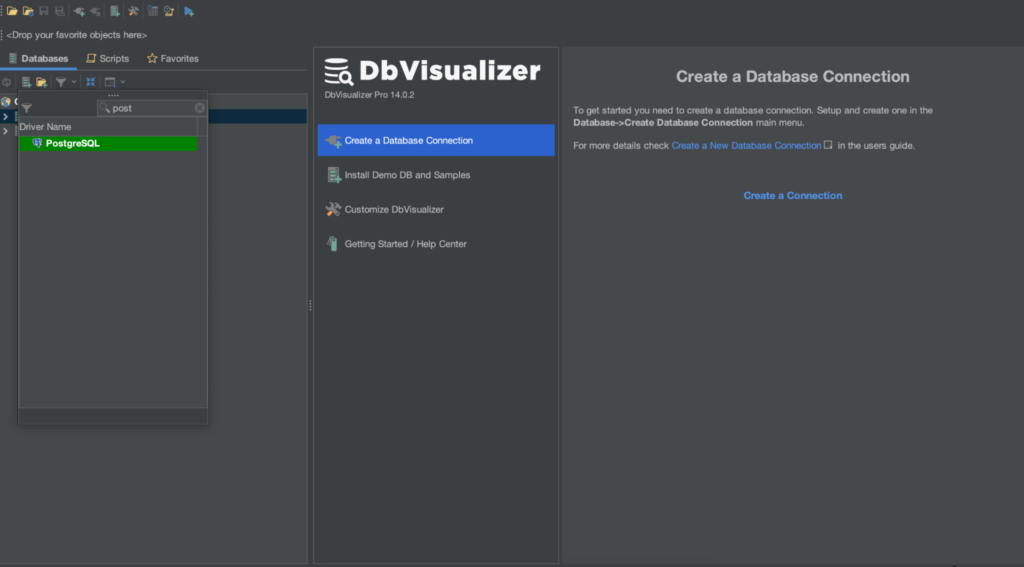Open dropdown arrow next to the filter funnel

click(74, 82)
